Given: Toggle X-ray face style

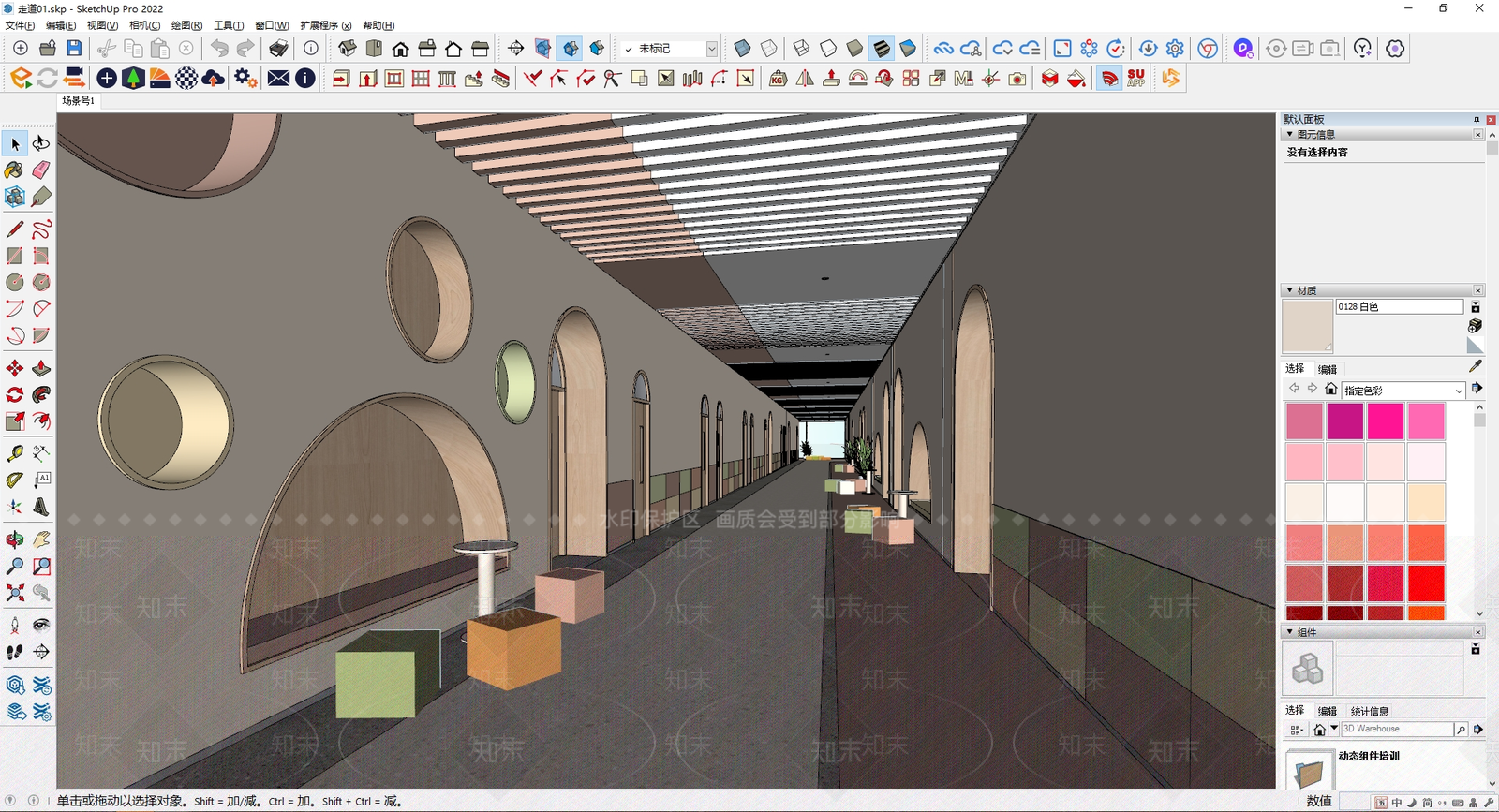Looking at the screenshot, I should click(x=742, y=48).
